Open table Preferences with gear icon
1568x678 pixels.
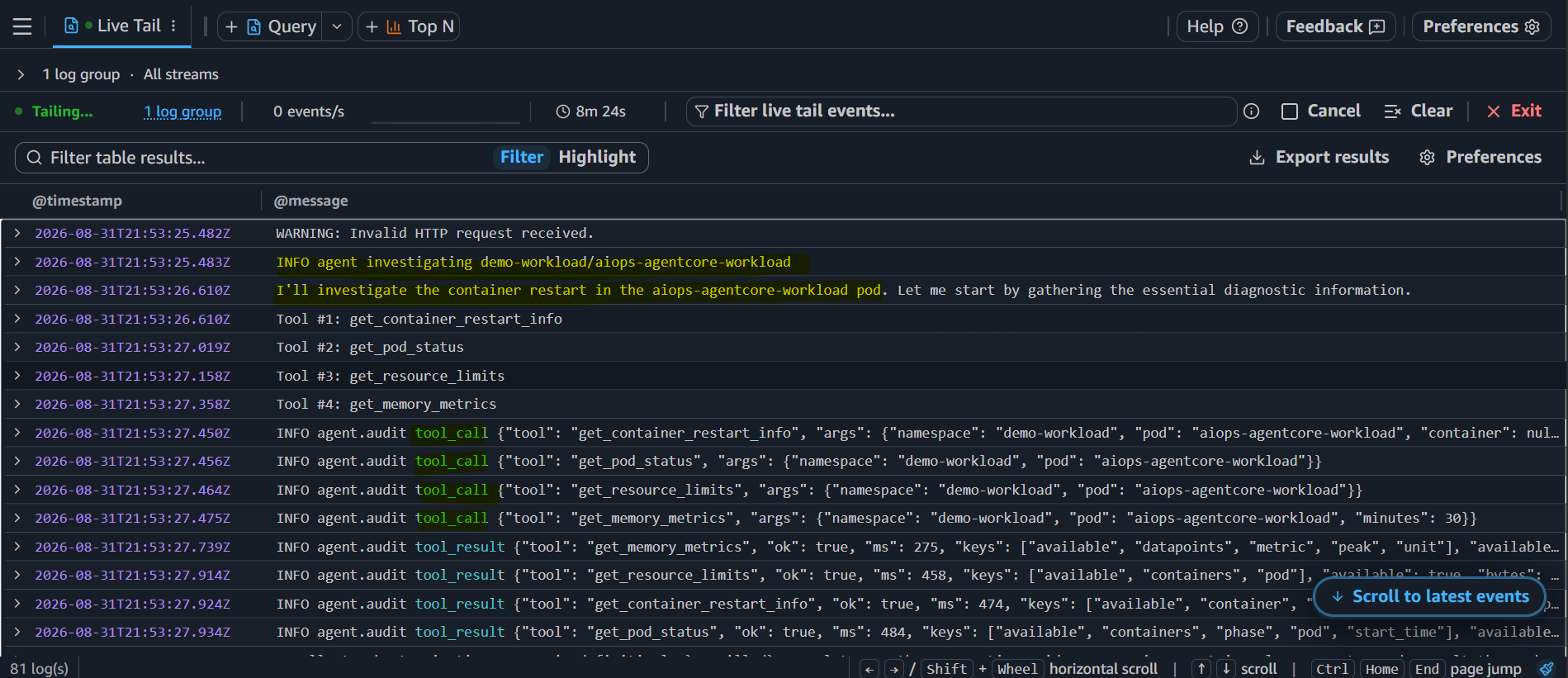1480,157
